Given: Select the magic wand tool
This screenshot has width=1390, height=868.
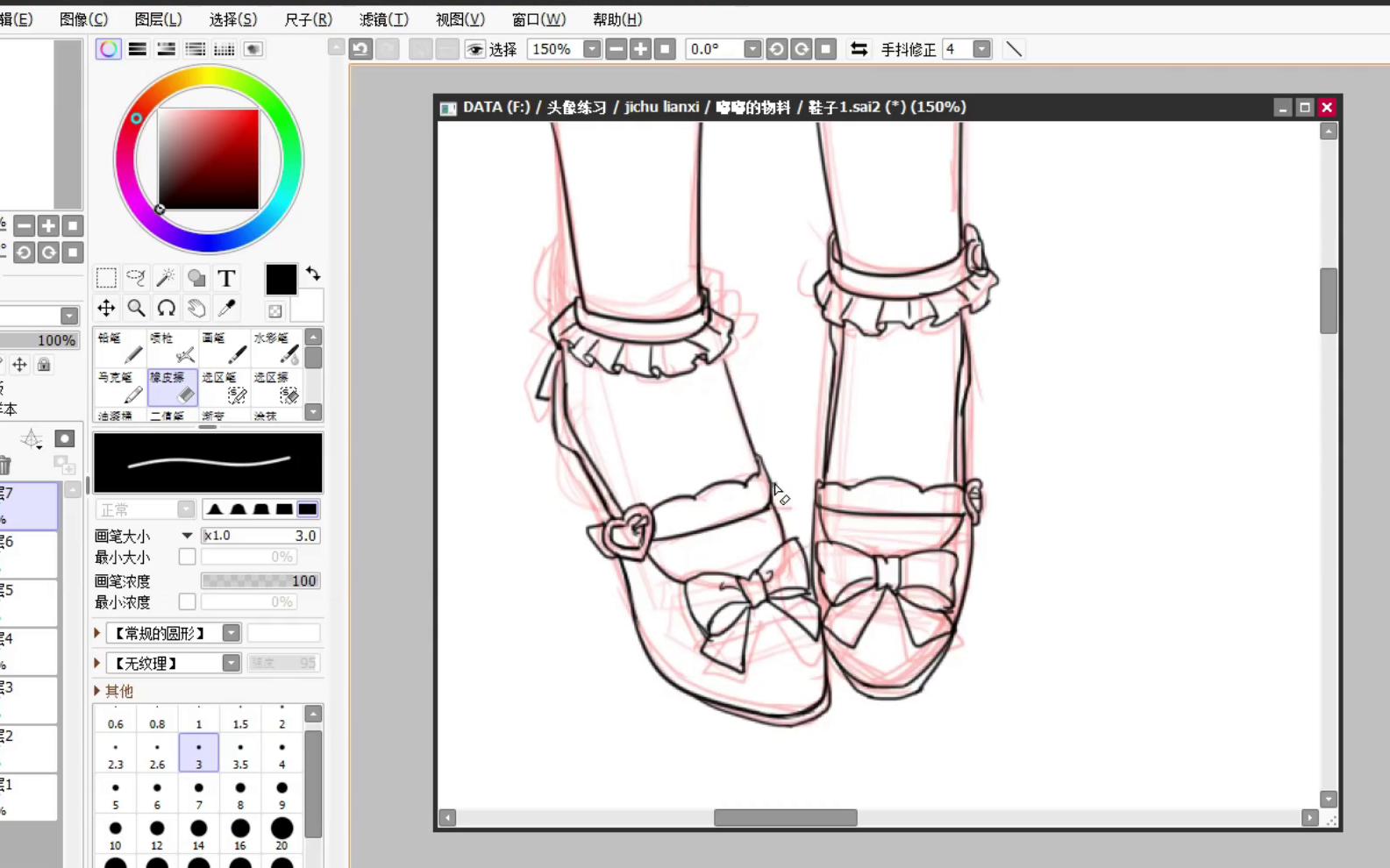Looking at the screenshot, I should 166,278.
